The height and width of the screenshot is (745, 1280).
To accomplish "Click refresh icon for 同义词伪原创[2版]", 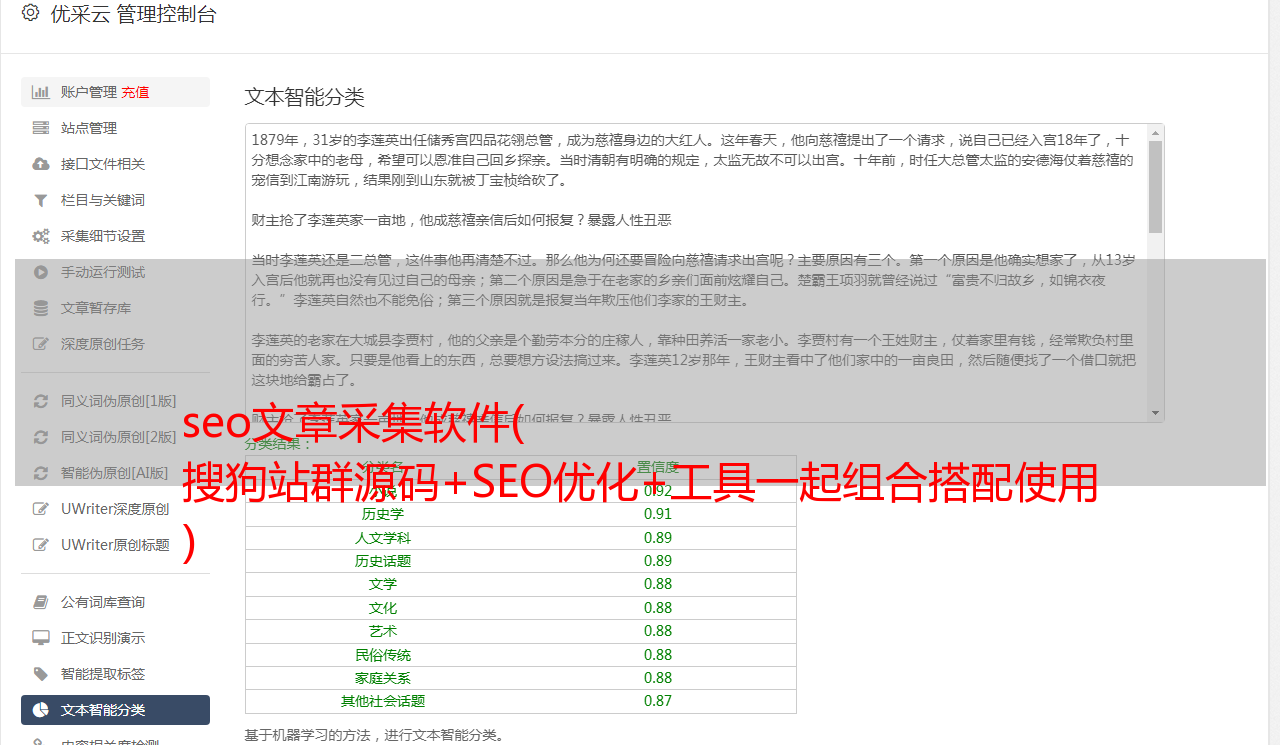I will (x=41, y=437).
